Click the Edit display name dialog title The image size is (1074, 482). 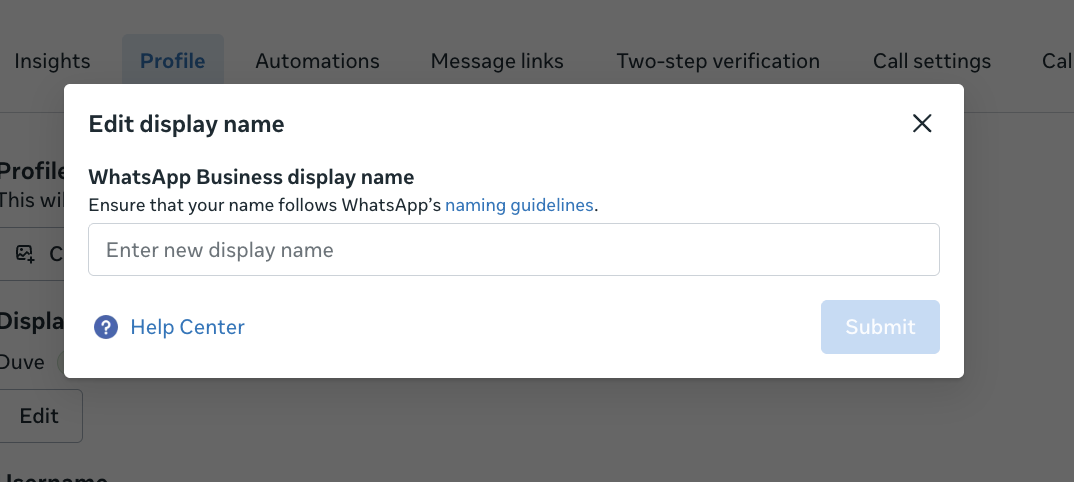tap(186, 124)
